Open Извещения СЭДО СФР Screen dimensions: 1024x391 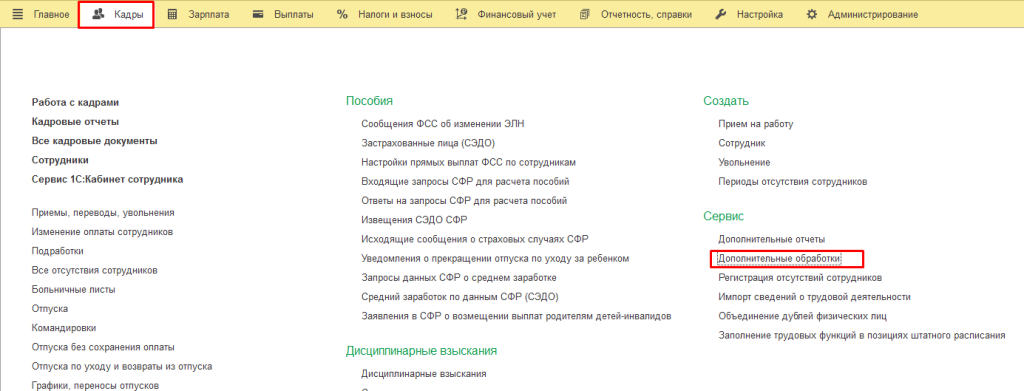pos(414,220)
